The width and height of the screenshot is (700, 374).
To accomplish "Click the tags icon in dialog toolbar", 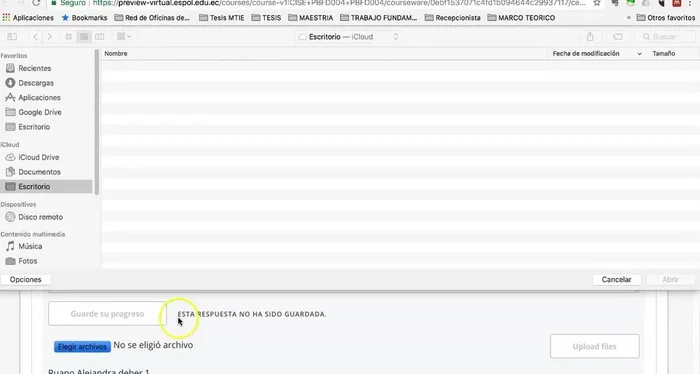I will point(618,37).
